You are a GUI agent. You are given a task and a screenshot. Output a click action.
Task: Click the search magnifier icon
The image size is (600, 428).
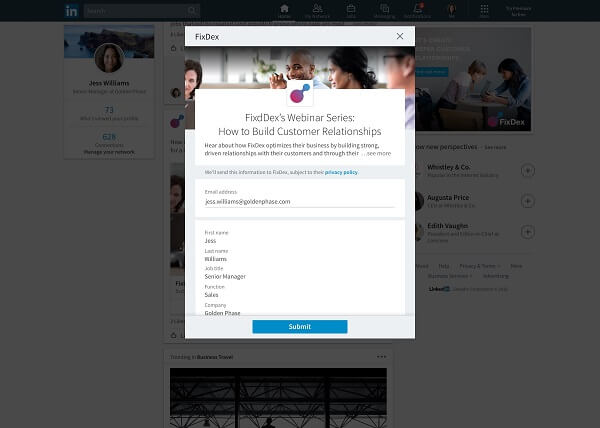coord(192,11)
